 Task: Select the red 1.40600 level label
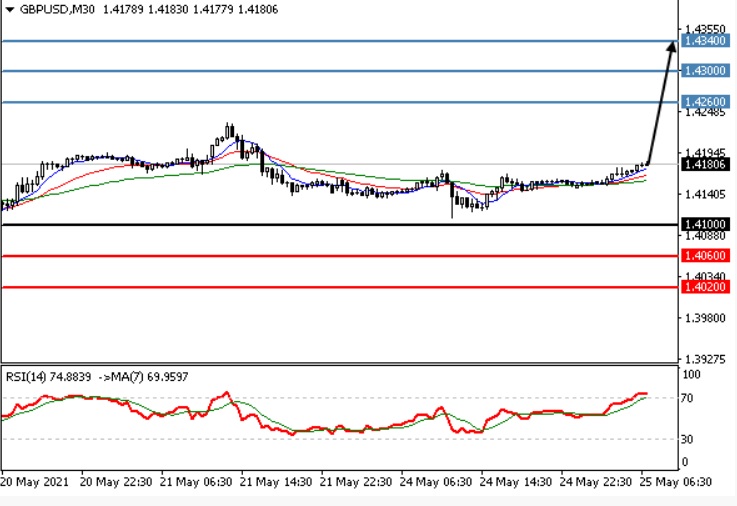coord(705,256)
